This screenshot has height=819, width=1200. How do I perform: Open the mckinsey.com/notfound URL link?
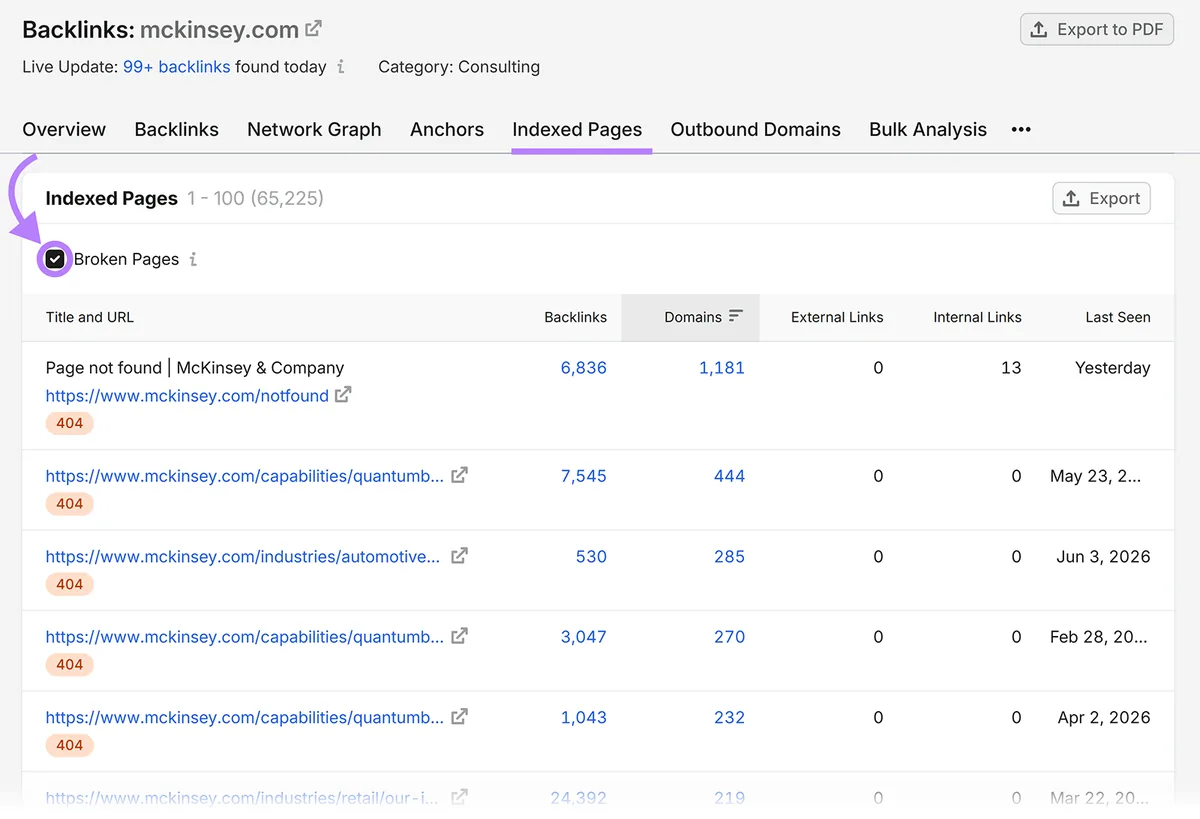[x=187, y=395]
